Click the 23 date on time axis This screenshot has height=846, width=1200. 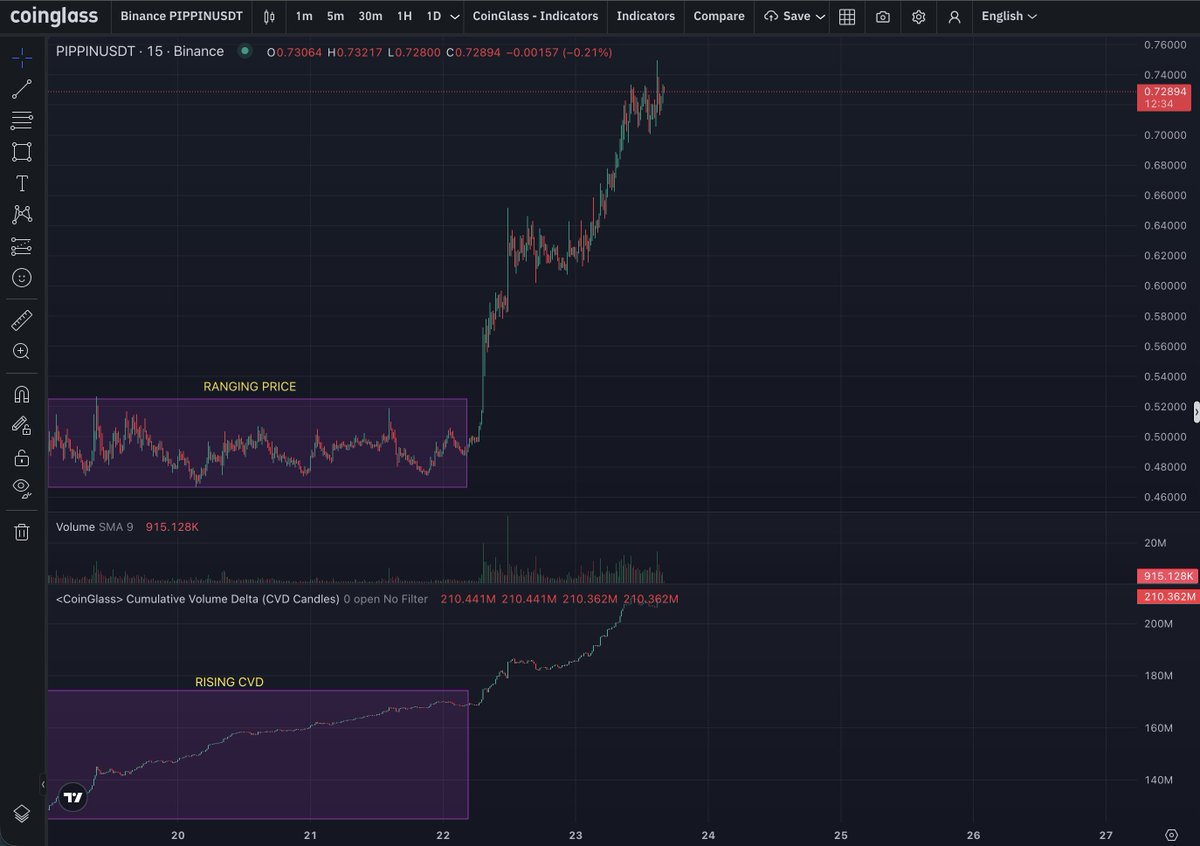point(576,835)
